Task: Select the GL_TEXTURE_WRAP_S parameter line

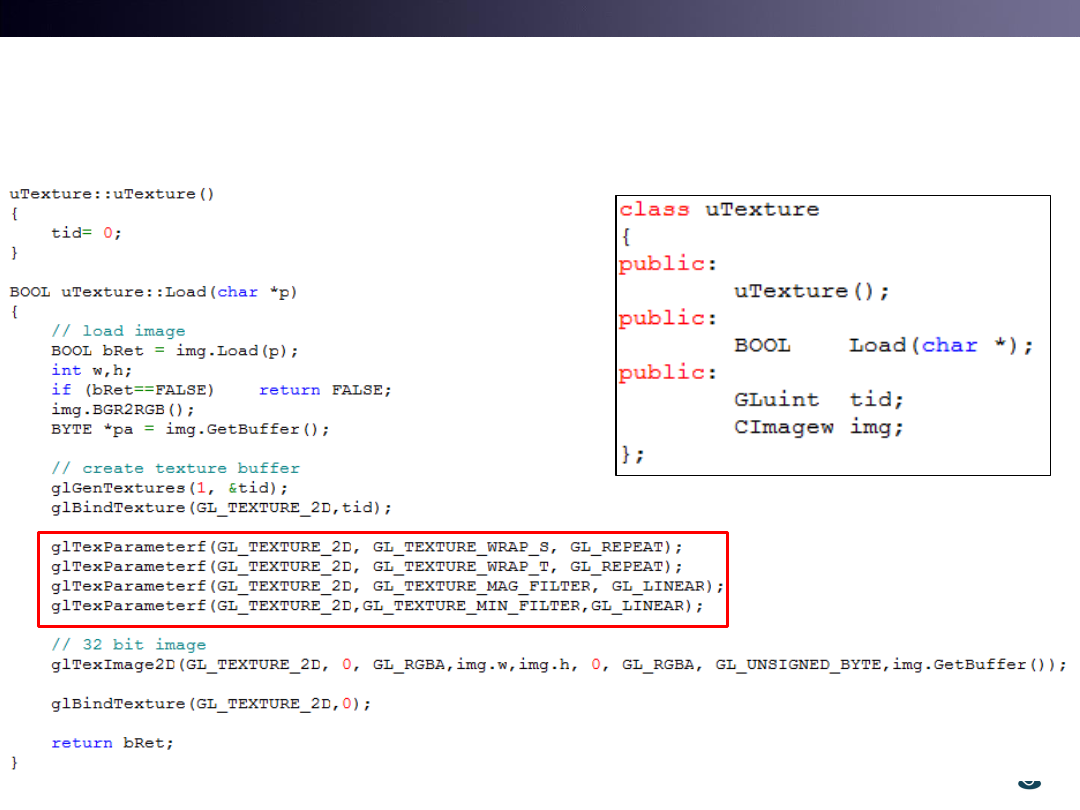Action: pos(367,547)
